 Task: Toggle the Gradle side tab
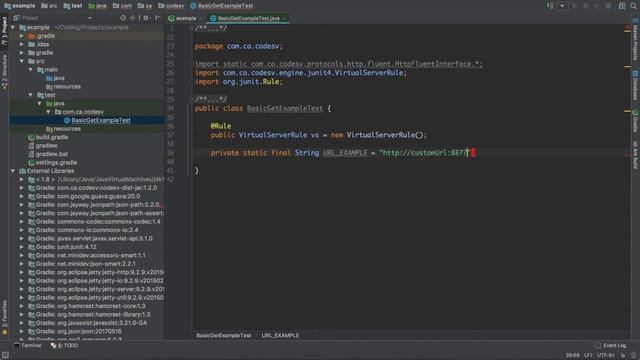[636, 121]
